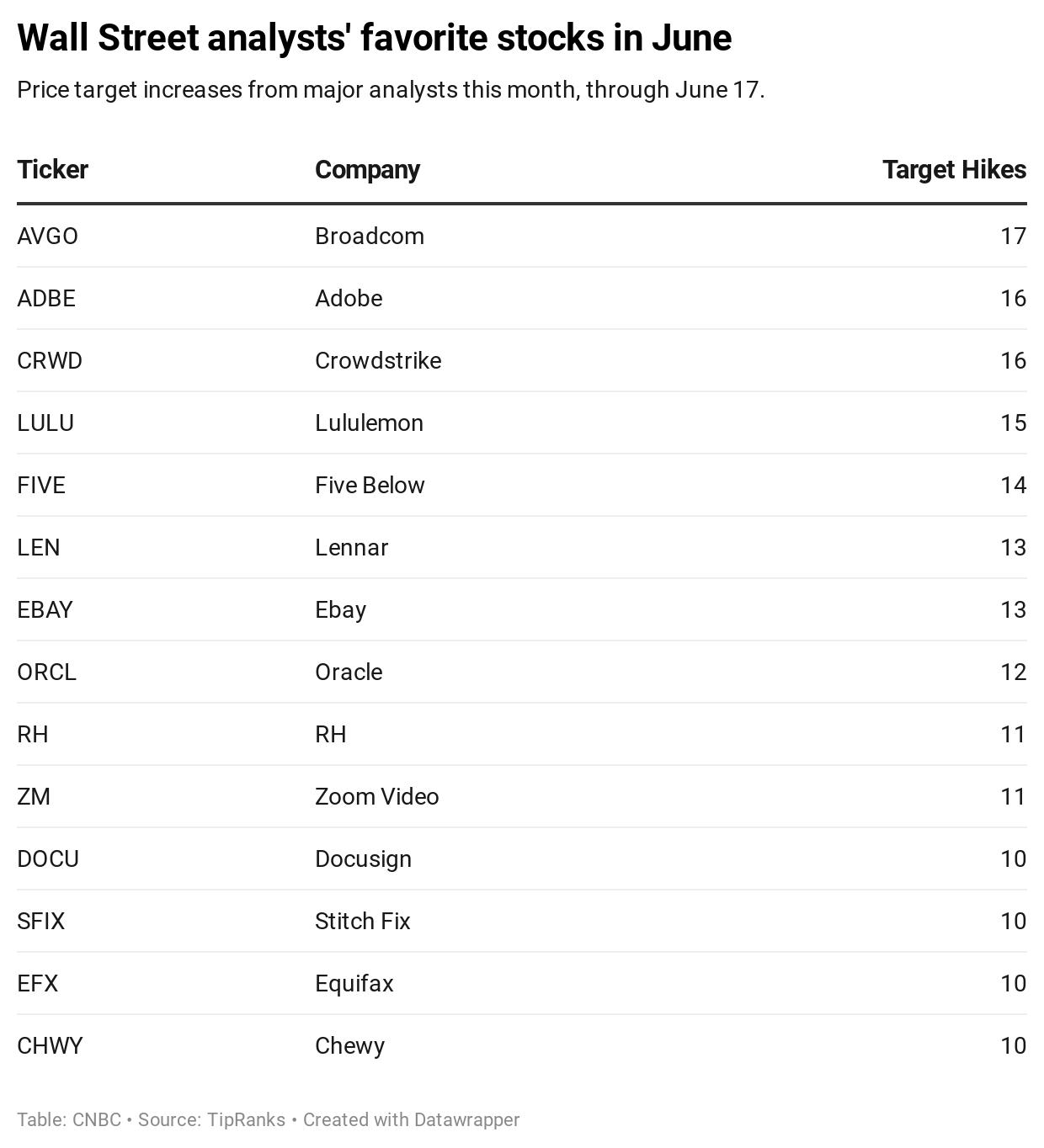1044x1148 pixels.
Task: Click the Lululemon company name
Action: [x=369, y=423]
